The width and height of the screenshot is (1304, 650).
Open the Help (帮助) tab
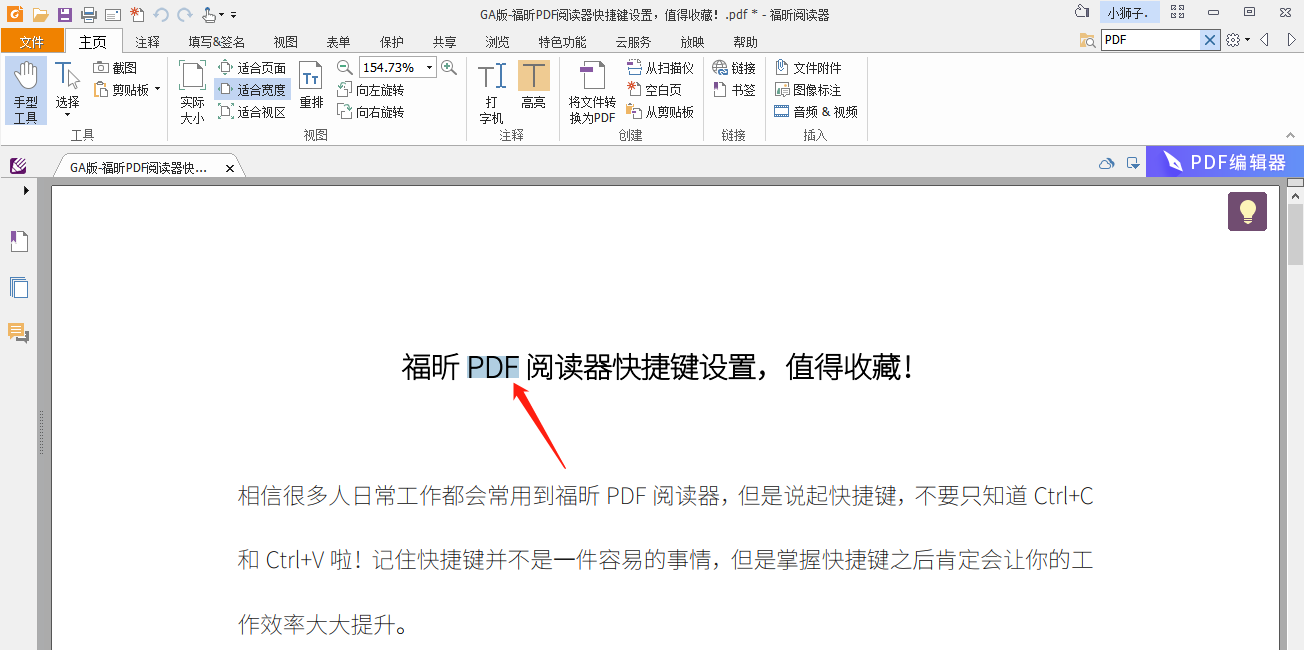tap(745, 42)
